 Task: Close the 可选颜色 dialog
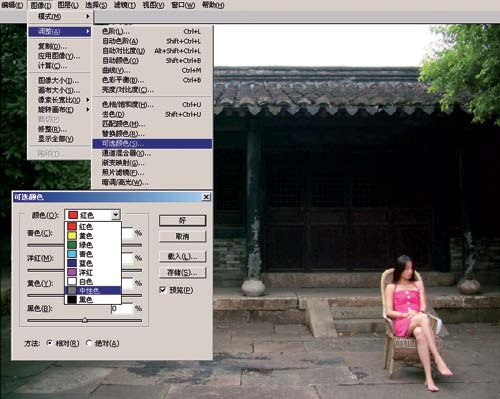tap(206, 197)
